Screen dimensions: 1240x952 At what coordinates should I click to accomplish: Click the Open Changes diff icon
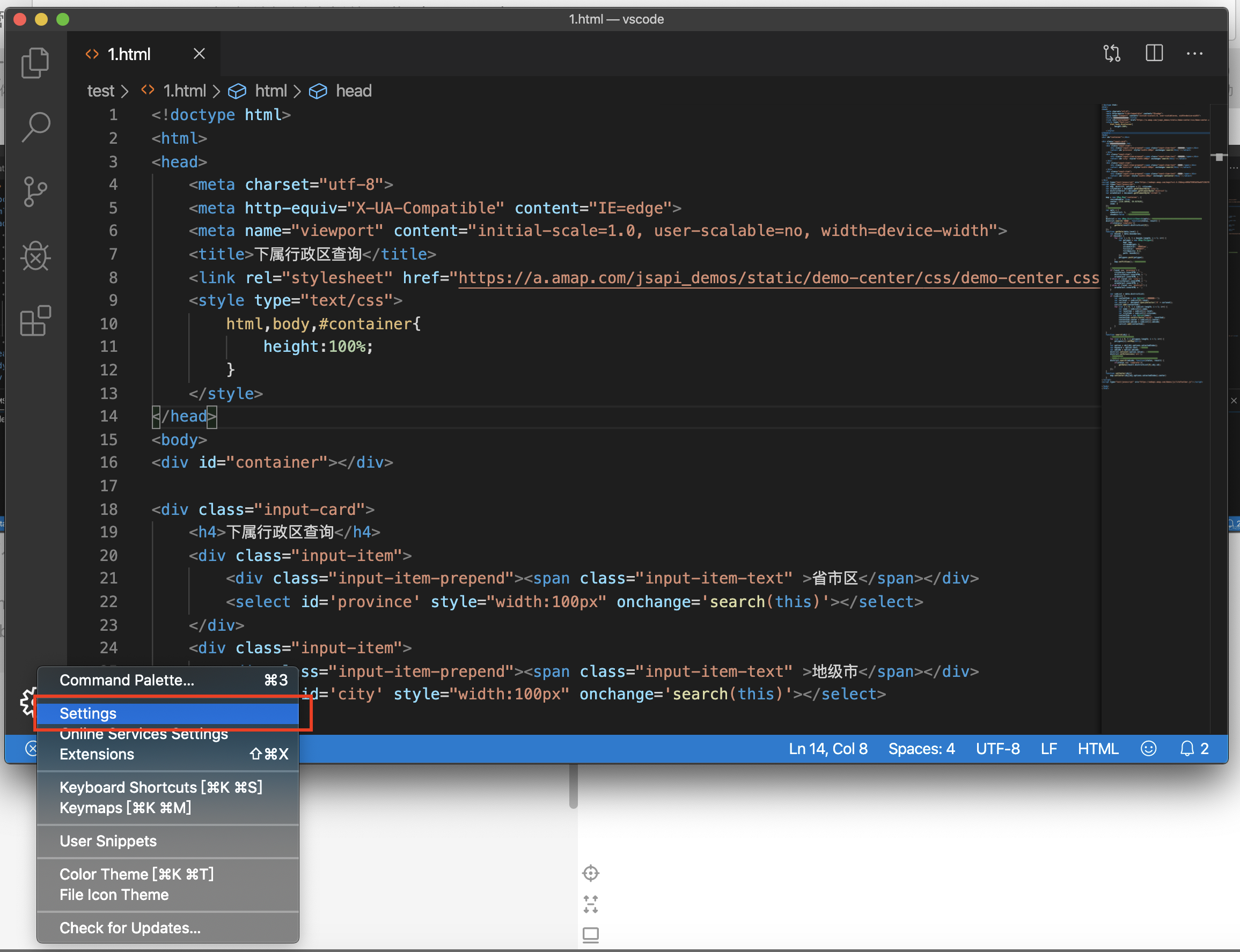point(1111,53)
